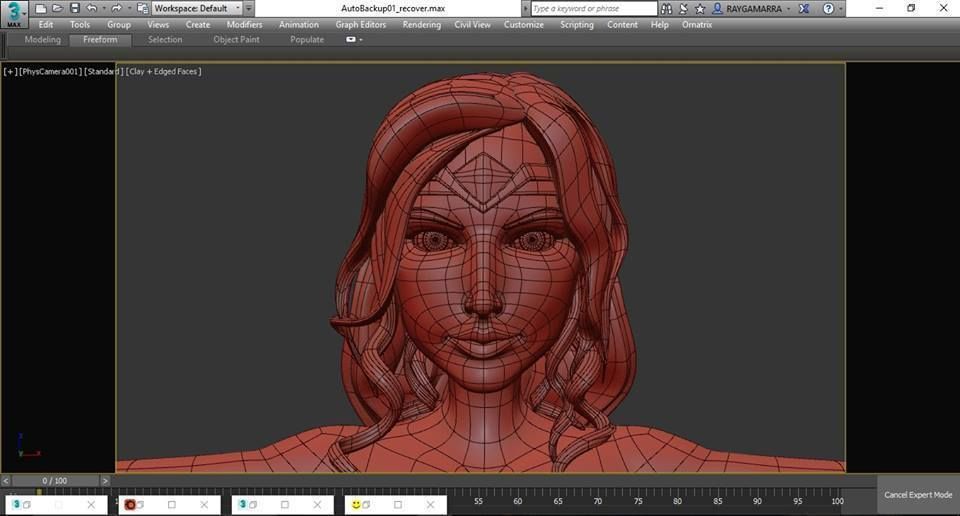The height and width of the screenshot is (516, 960).
Task: Click frame 90 on the timeline
Action: point(757,501)
